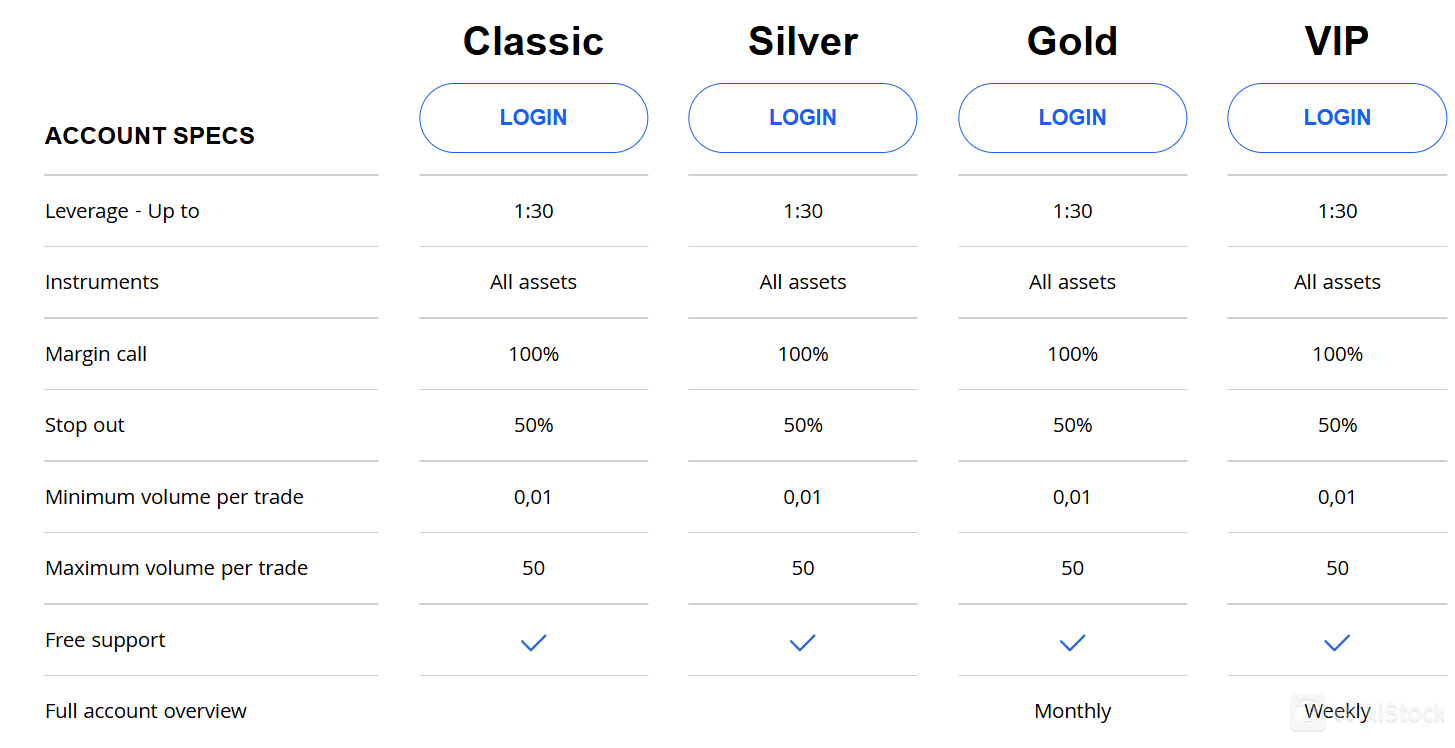The width and height of the screenshot is (1455, 748).
Task: Click the ACCOUNT SPECS heading
Action: coord(150,135)
